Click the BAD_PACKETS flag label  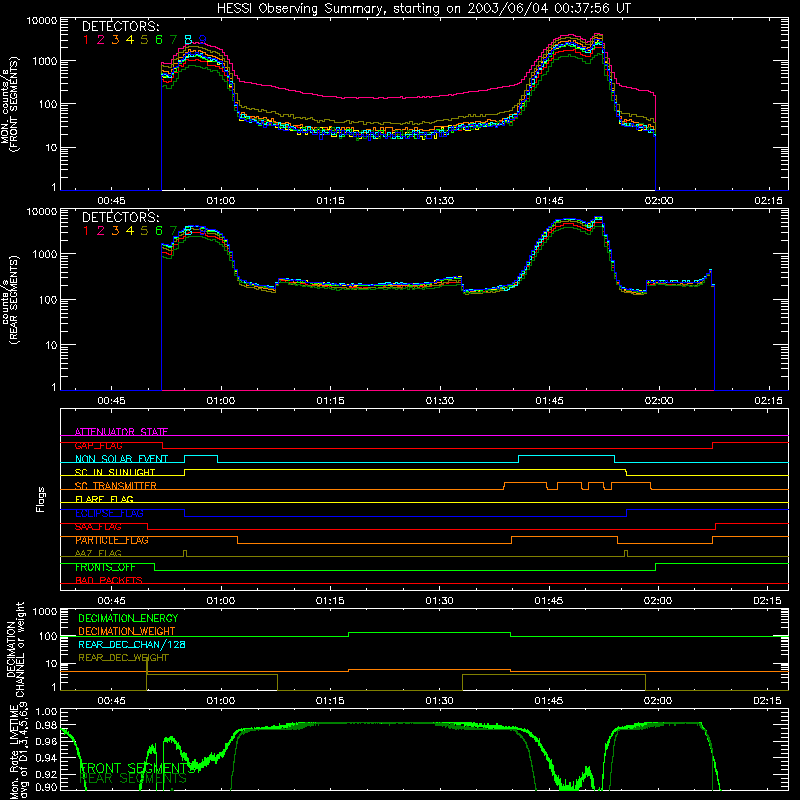[109, 580]
